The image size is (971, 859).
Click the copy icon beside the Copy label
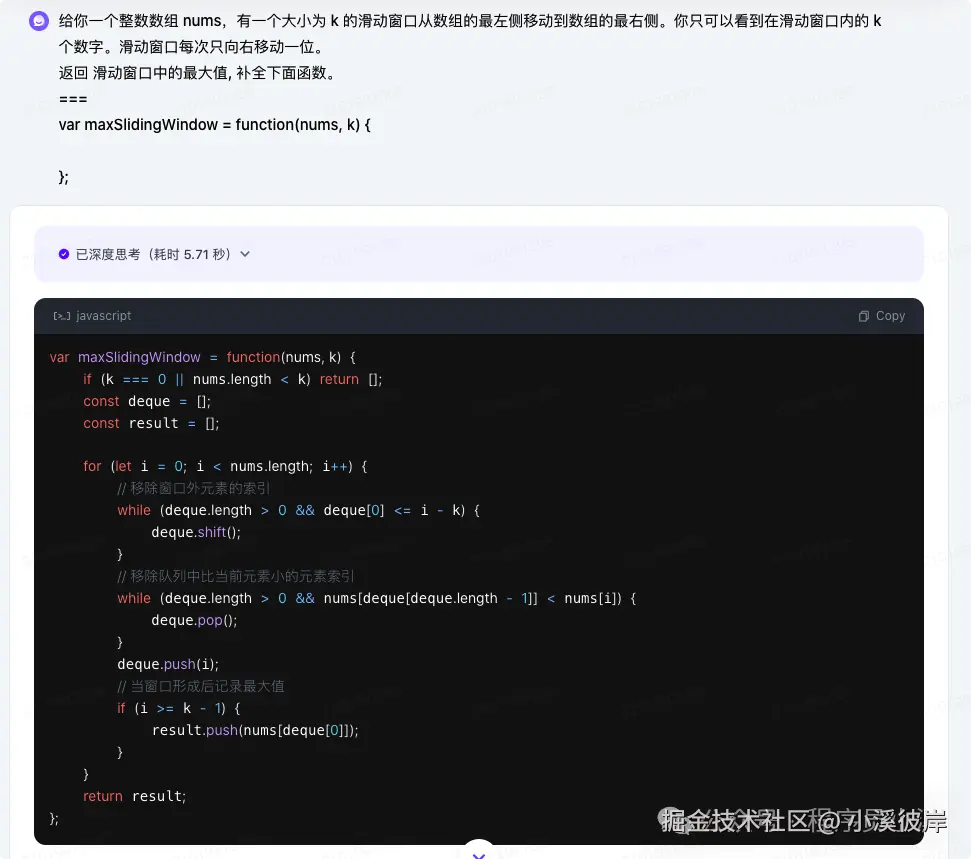pos(864,315)
